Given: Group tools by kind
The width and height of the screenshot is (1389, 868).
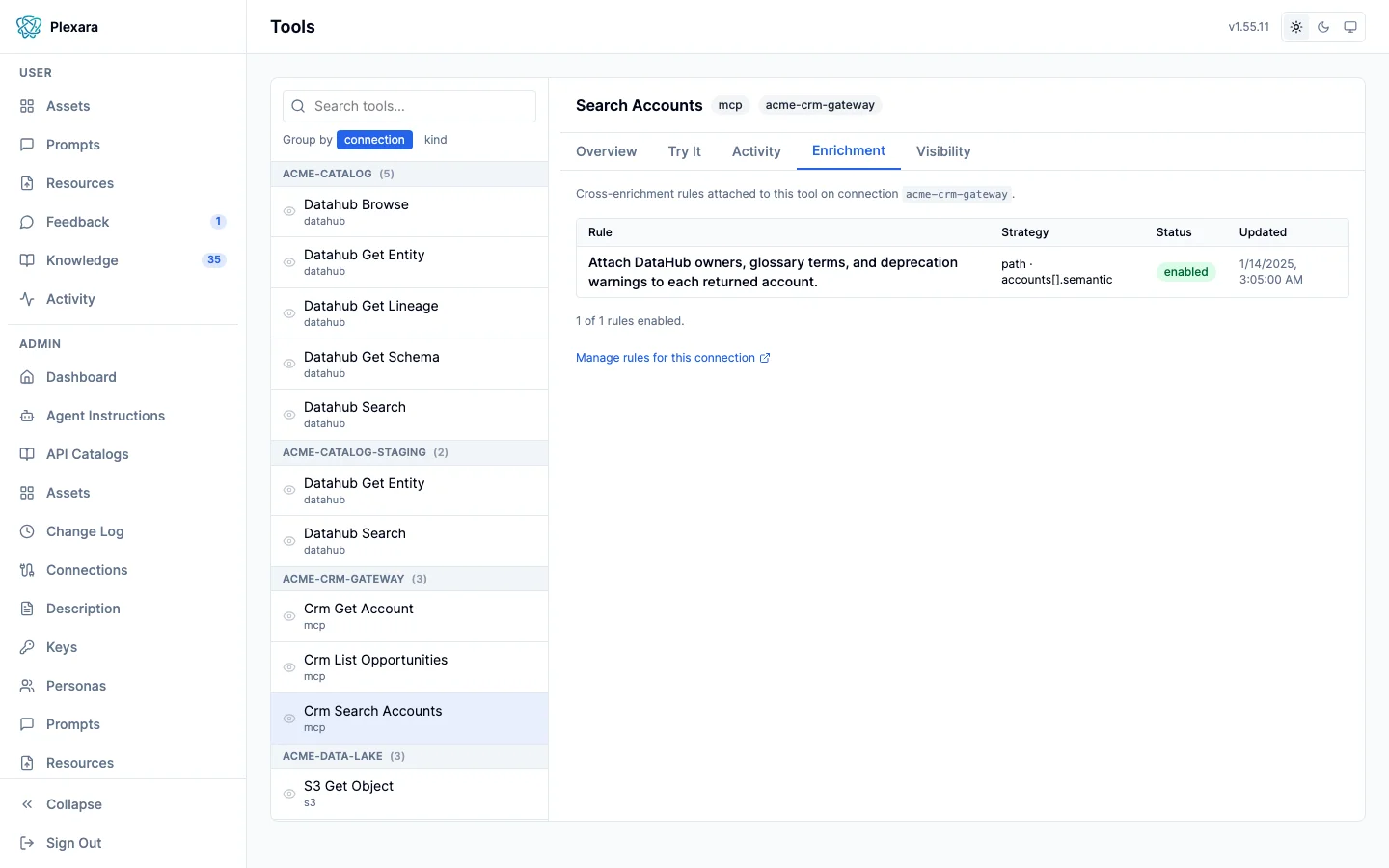Looking at the screenshot, I should 436,140.
